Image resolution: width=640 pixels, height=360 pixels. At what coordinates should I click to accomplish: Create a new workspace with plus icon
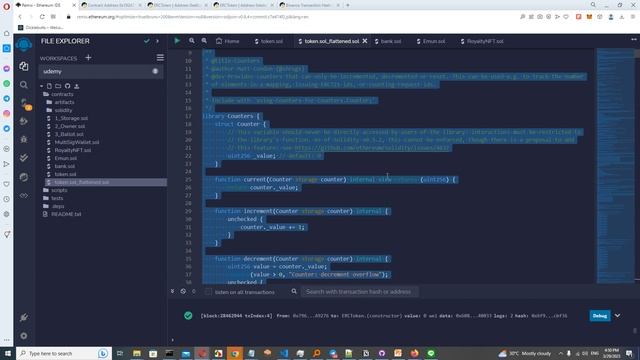point(88,58)
